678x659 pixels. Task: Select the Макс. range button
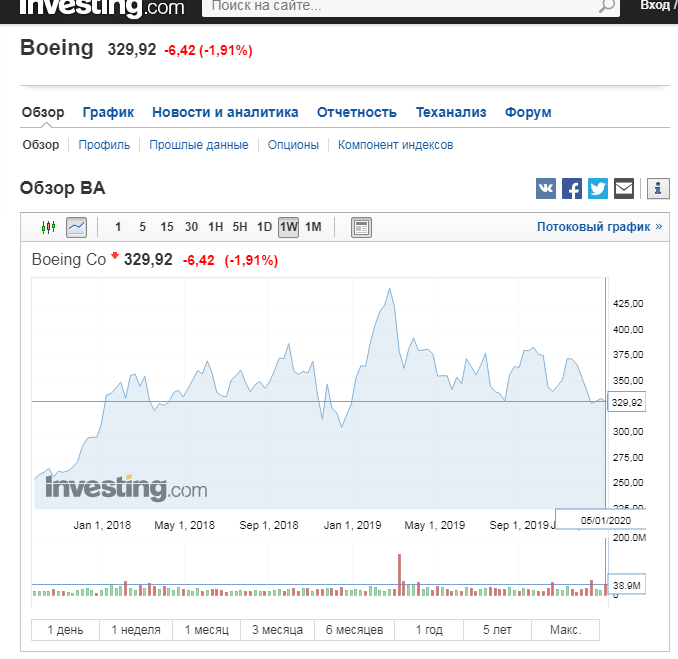coord(565,630)
